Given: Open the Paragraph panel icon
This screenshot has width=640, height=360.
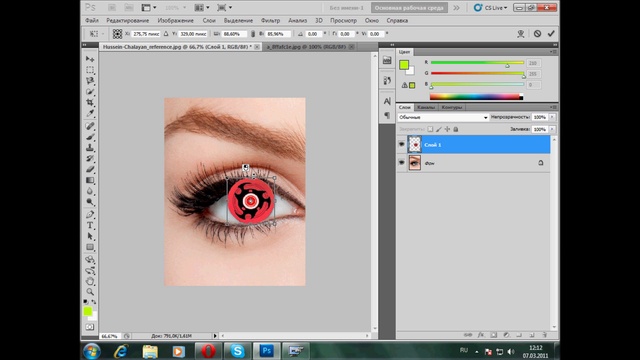Looking at the screenshot, I should pyautogui.click(x=387, y=116).
